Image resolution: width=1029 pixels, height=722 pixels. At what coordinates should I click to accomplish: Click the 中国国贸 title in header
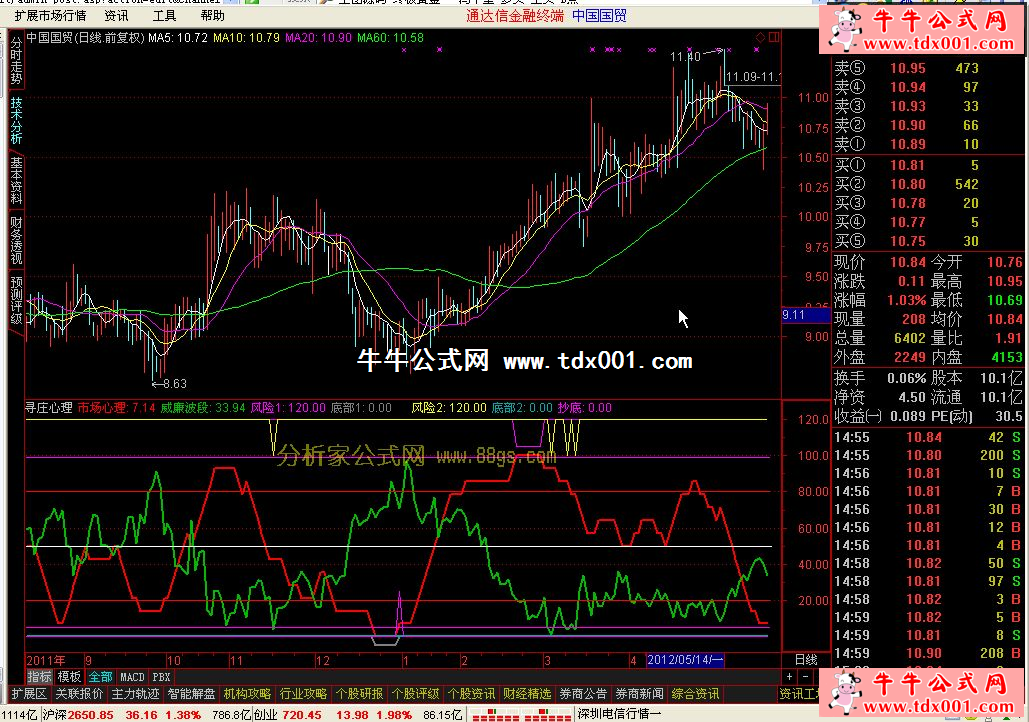[599, 16]
